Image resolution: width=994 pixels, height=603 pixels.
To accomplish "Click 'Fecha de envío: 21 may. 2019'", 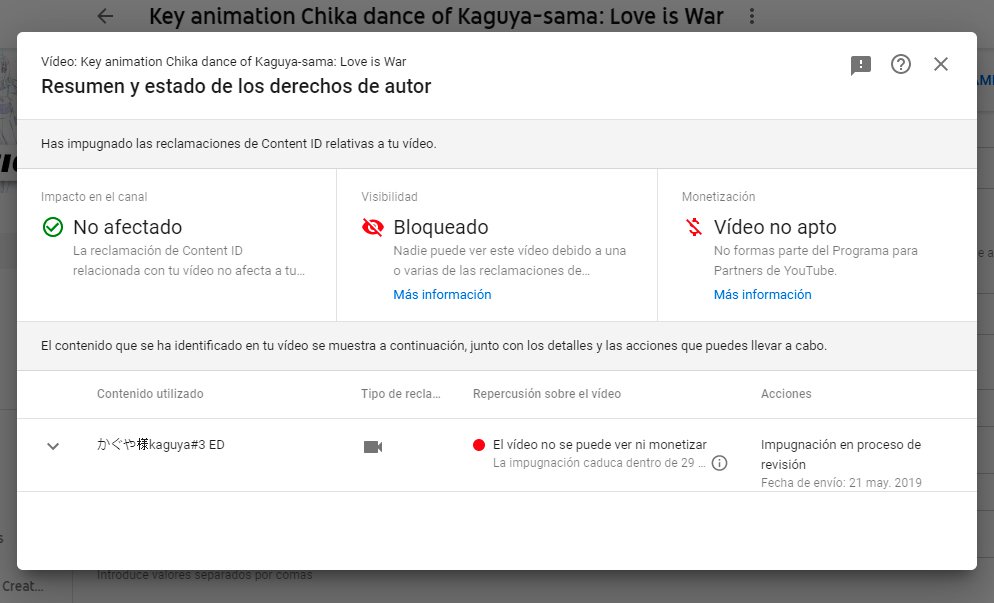I will [841, 483].
